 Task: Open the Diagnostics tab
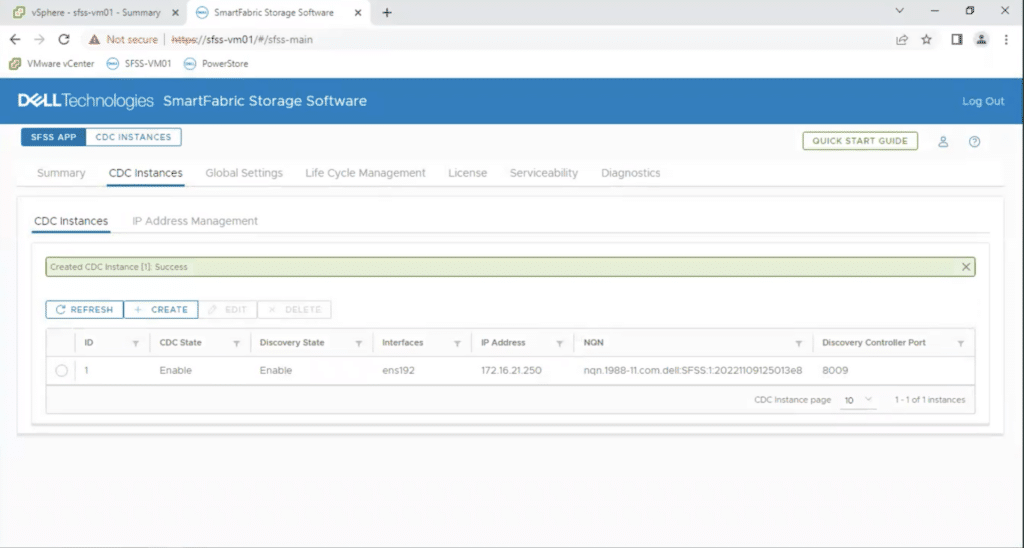tap(631, 173)
